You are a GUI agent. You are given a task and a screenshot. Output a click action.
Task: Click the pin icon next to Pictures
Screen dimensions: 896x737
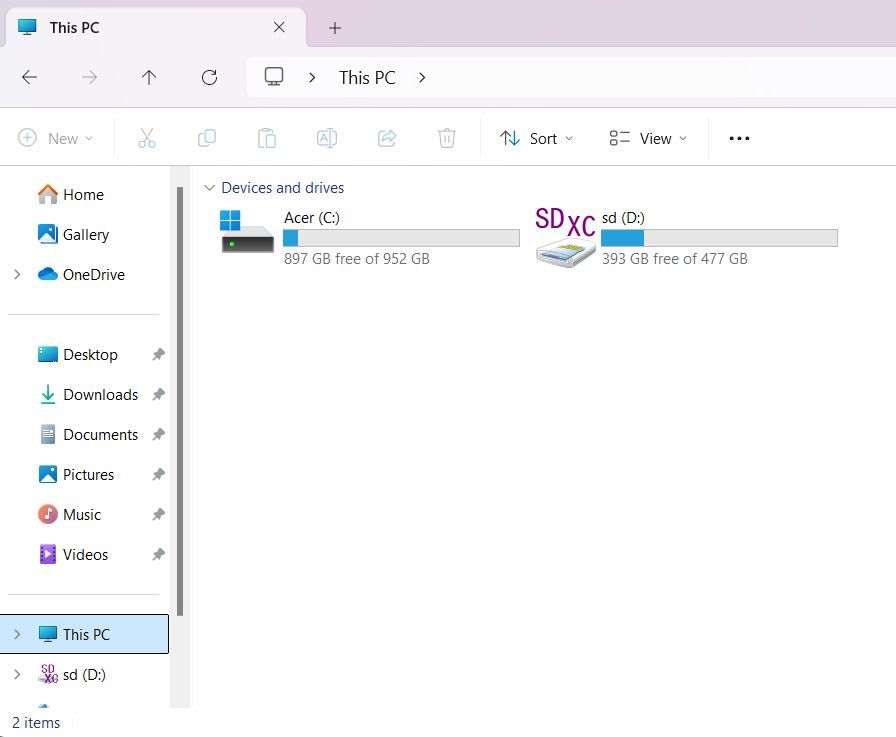pyautogui.click(x=158, y=475)
